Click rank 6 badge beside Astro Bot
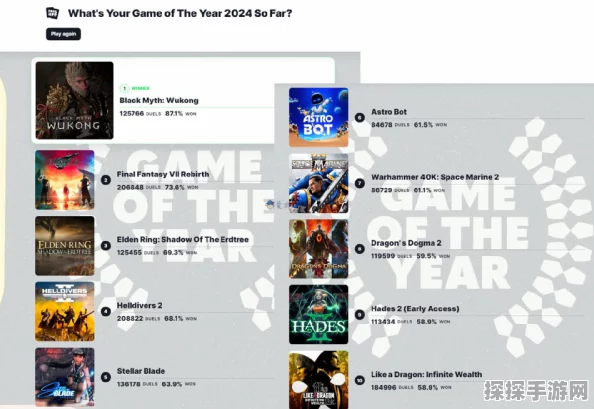The image size is (594, 409). click(x=360, y=117)
